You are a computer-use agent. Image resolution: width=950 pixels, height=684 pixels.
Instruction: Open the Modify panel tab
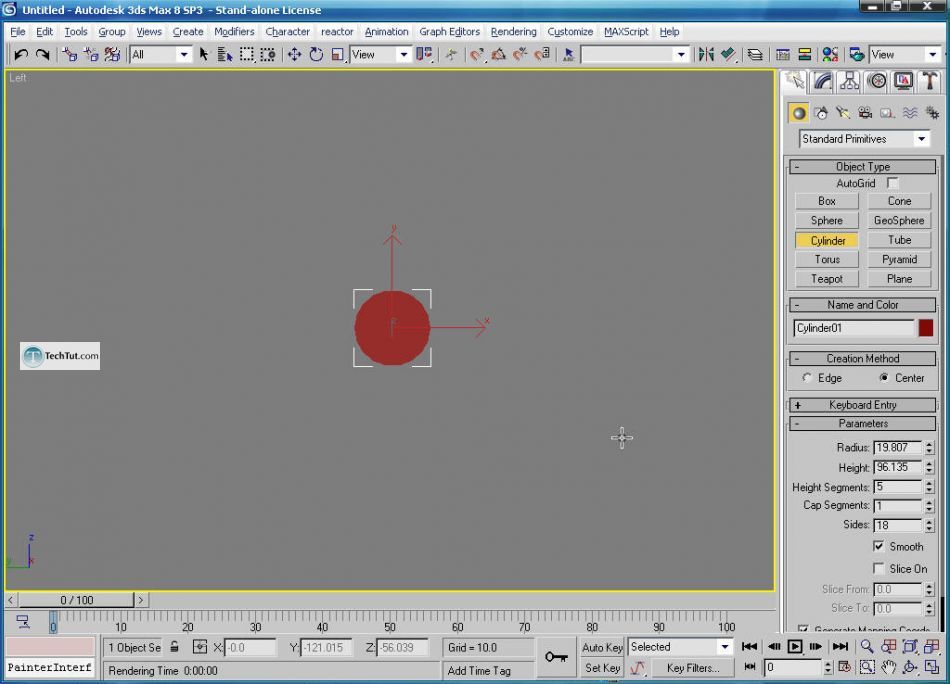822,81
